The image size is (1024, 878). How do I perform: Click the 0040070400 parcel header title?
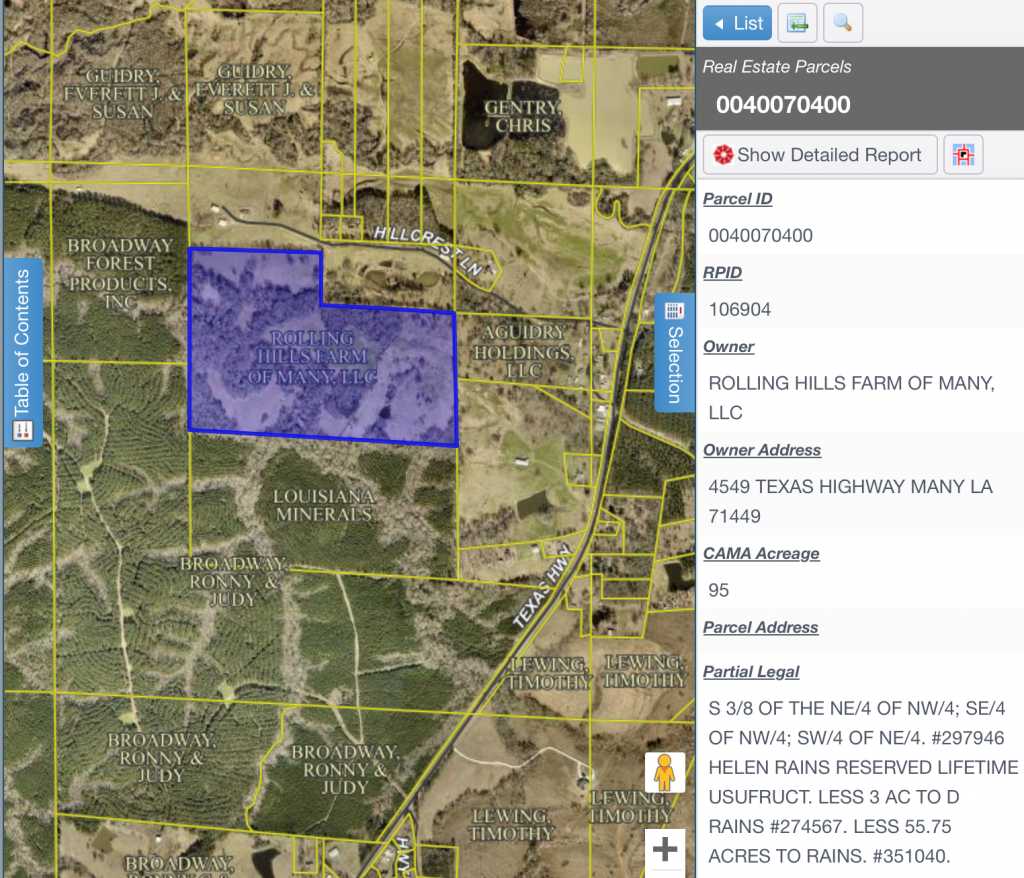coord(783,105)
